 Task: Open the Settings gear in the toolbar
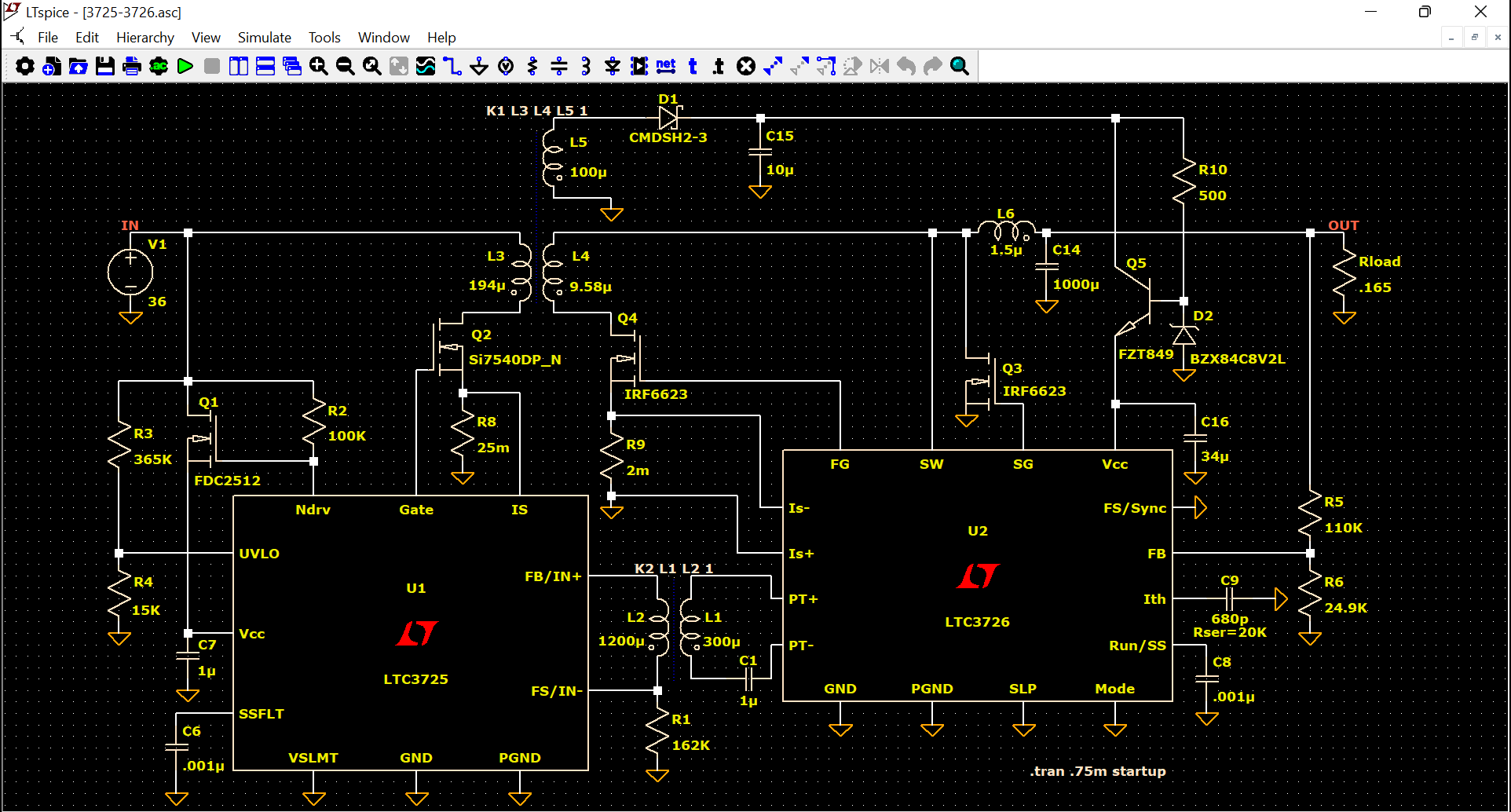[x=25, y=67]
